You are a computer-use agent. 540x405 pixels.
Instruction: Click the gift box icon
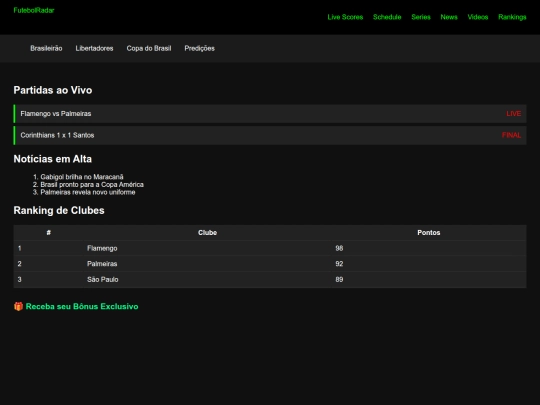coord(18,306)
